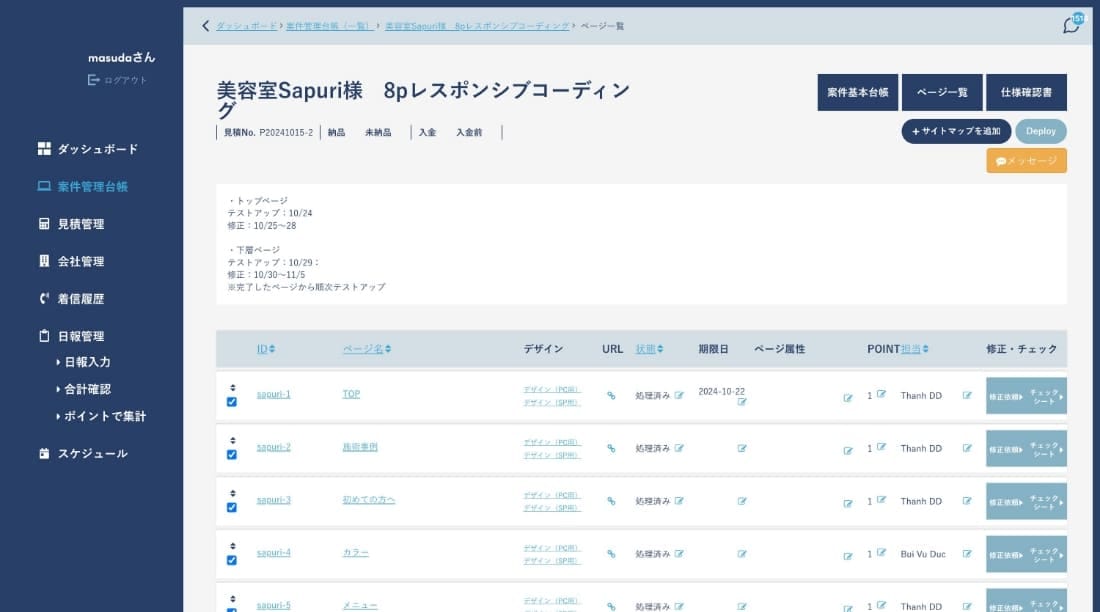The image size is (1100, 612).
Task: Click the reorder handle on the sapuri-2 row
Action: click(x=232, y=440)
